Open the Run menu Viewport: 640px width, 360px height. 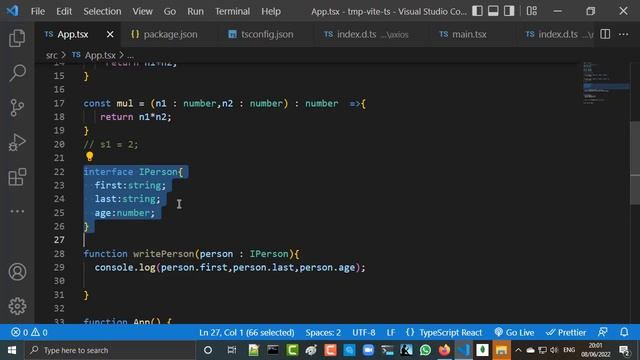pos(196,11)
